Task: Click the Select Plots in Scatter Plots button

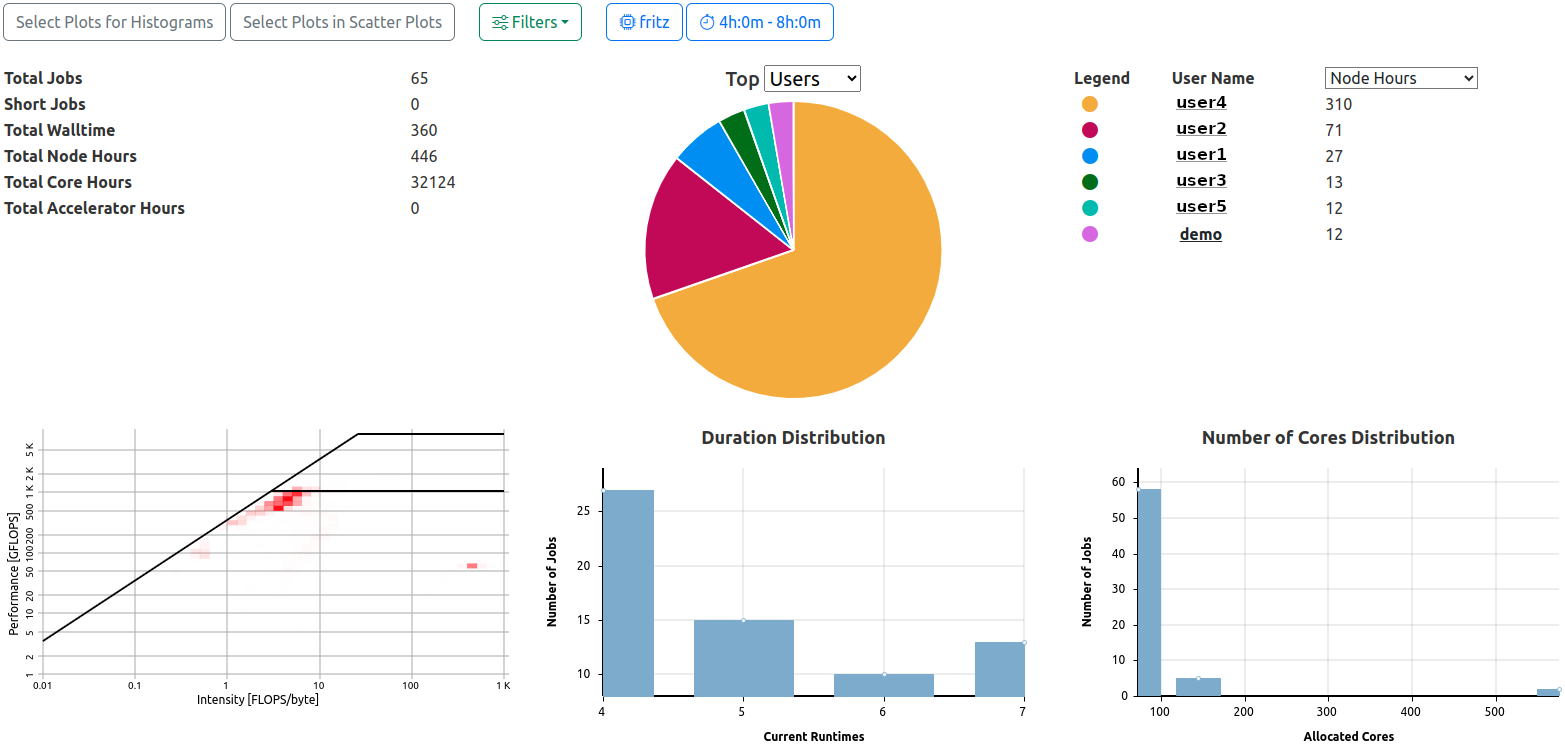Action: pyautogui.click(x=342, y=21)
